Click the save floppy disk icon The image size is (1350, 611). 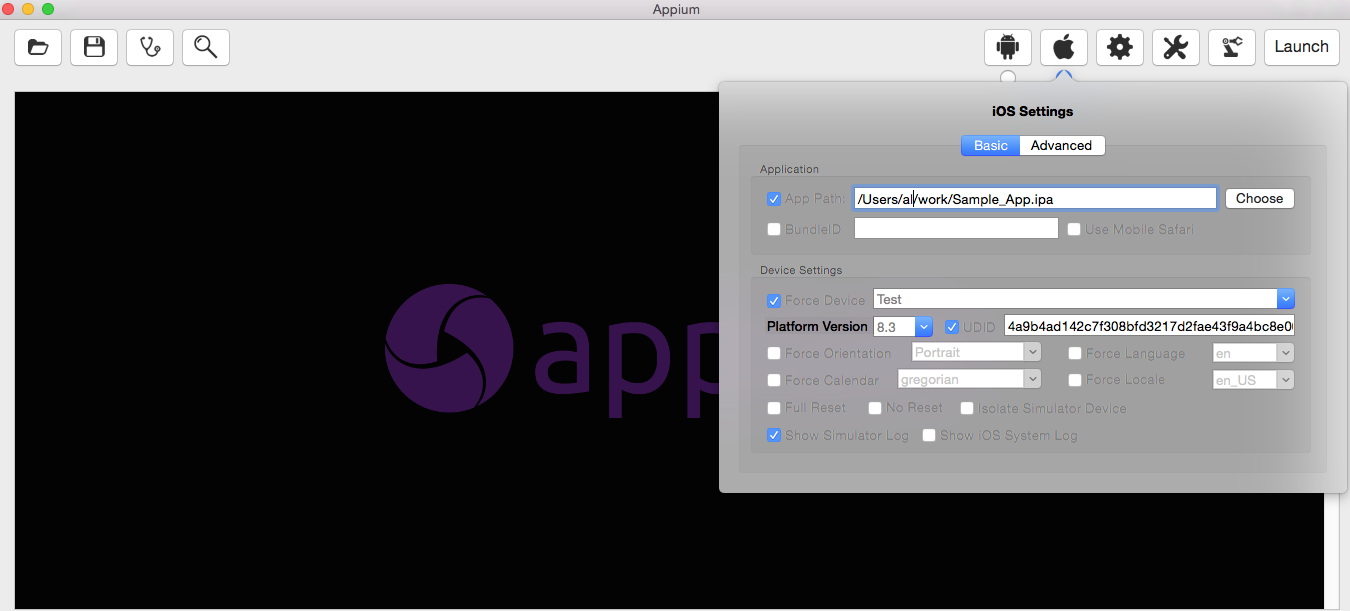94,47
